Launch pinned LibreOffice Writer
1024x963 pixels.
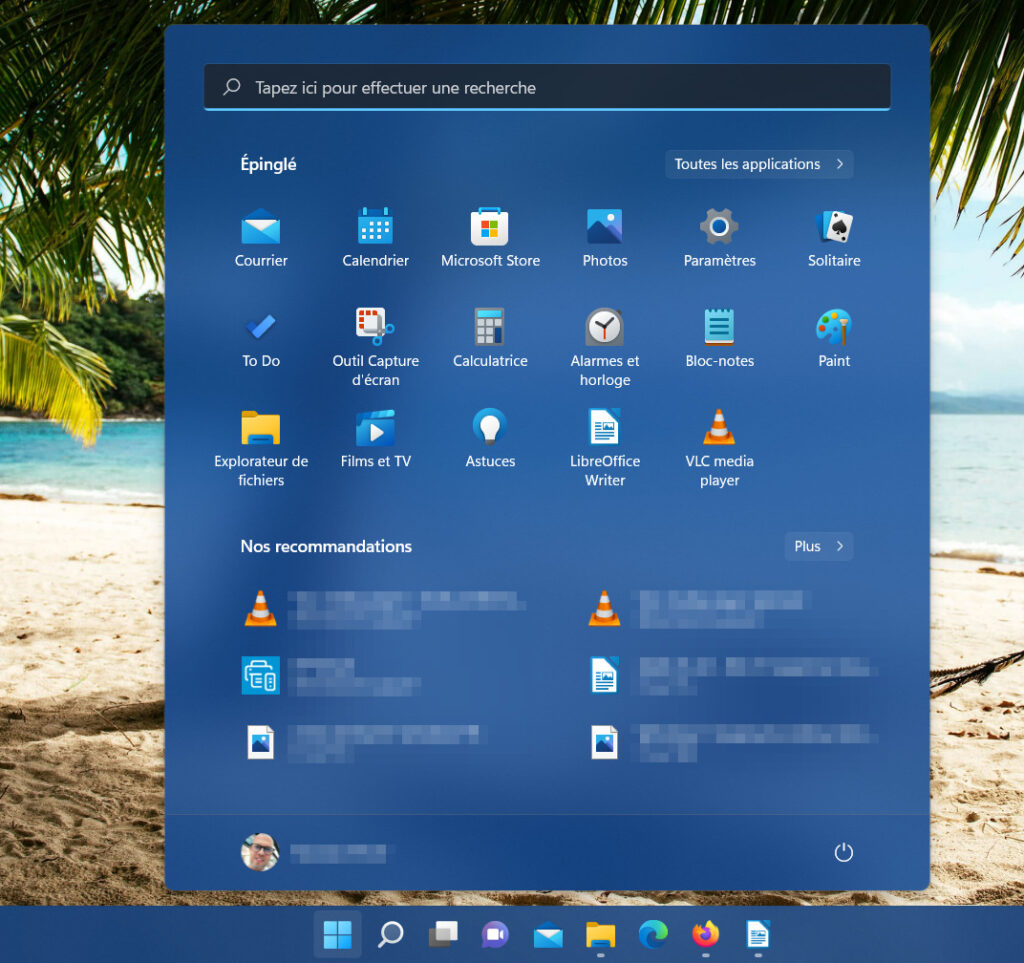tap(605, 448)
